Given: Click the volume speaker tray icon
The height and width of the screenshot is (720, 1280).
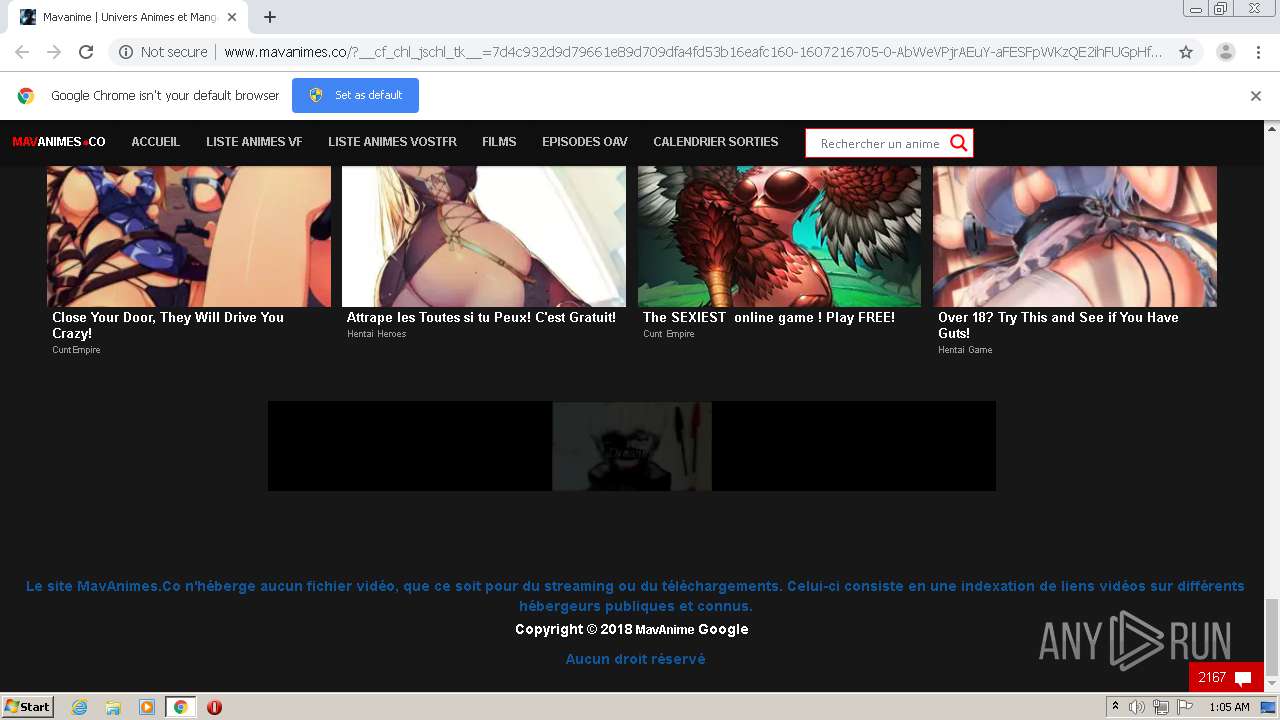Looking at the screenshot, I should click(x=1137, y=707).
